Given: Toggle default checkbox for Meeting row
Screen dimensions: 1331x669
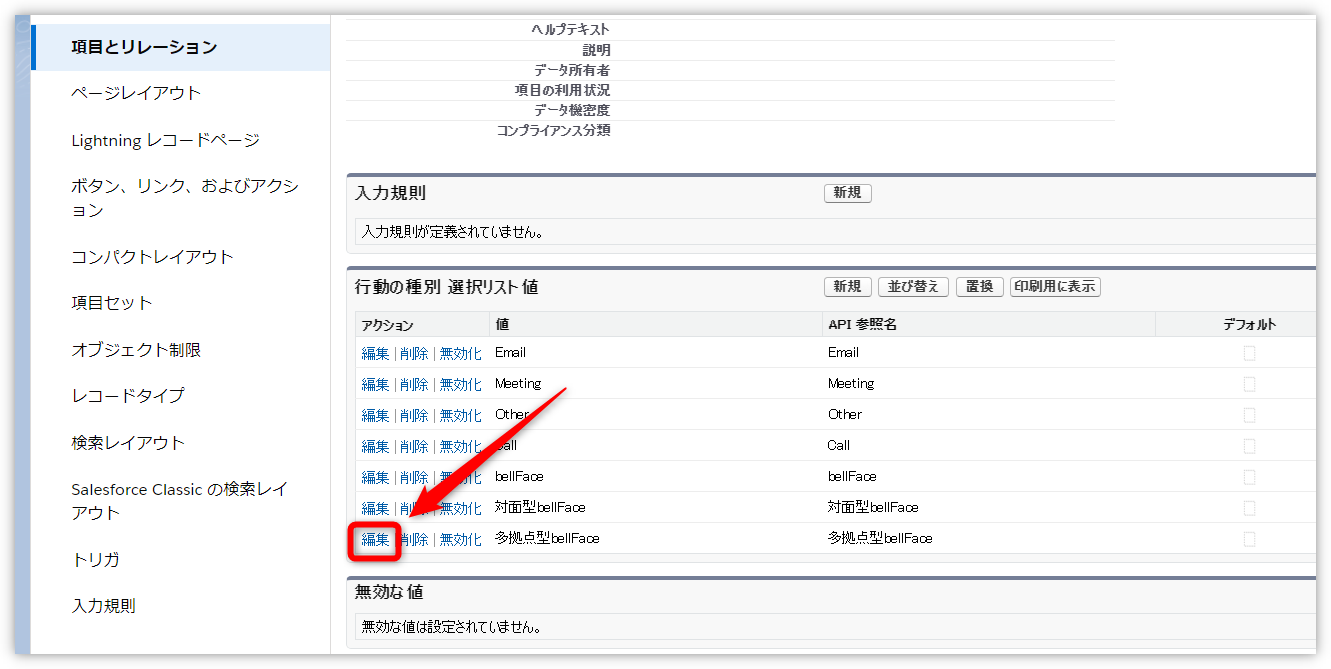Looking at the screenshot, I should click(x=1249, y=384).
